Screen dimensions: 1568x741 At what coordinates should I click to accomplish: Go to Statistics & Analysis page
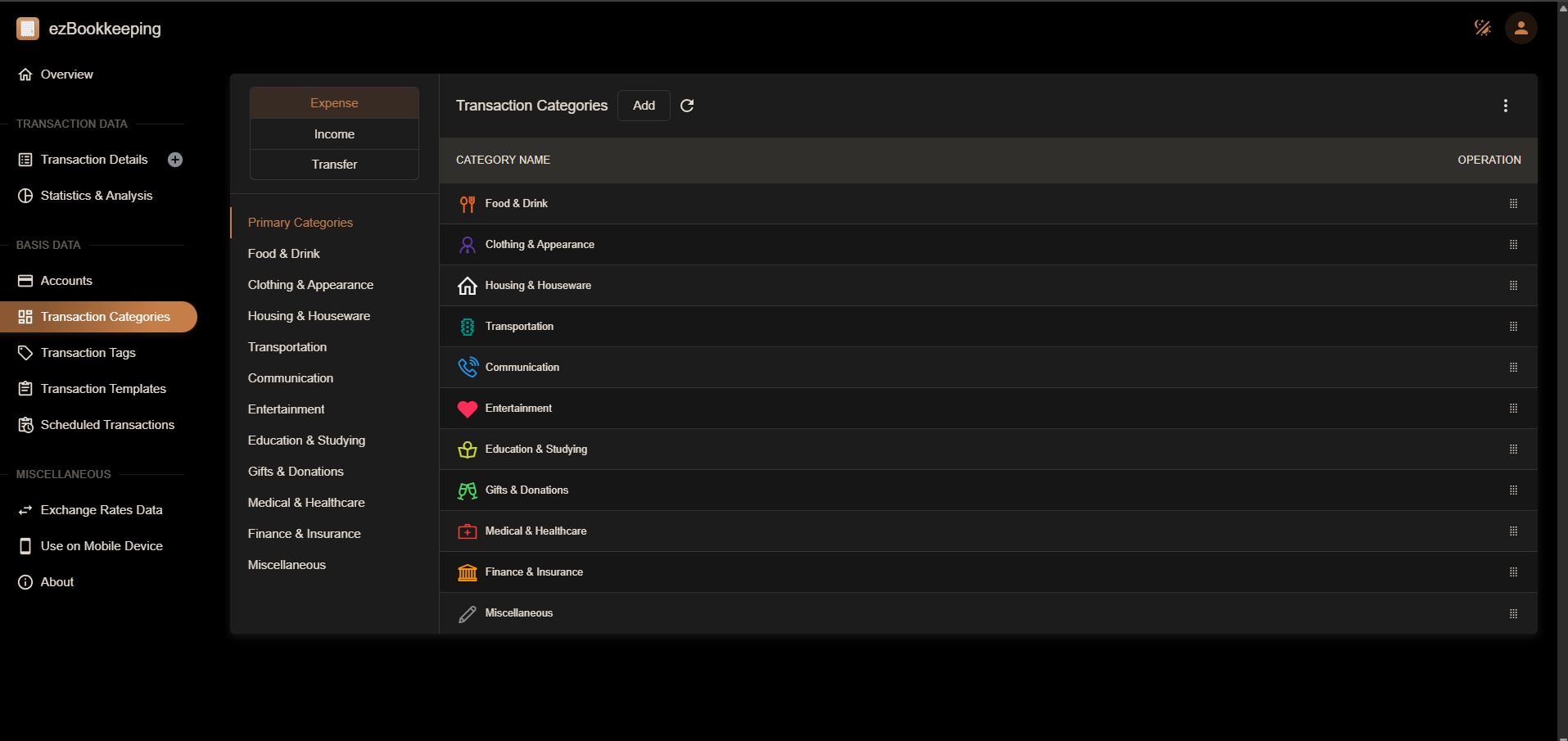pos(98,196)
